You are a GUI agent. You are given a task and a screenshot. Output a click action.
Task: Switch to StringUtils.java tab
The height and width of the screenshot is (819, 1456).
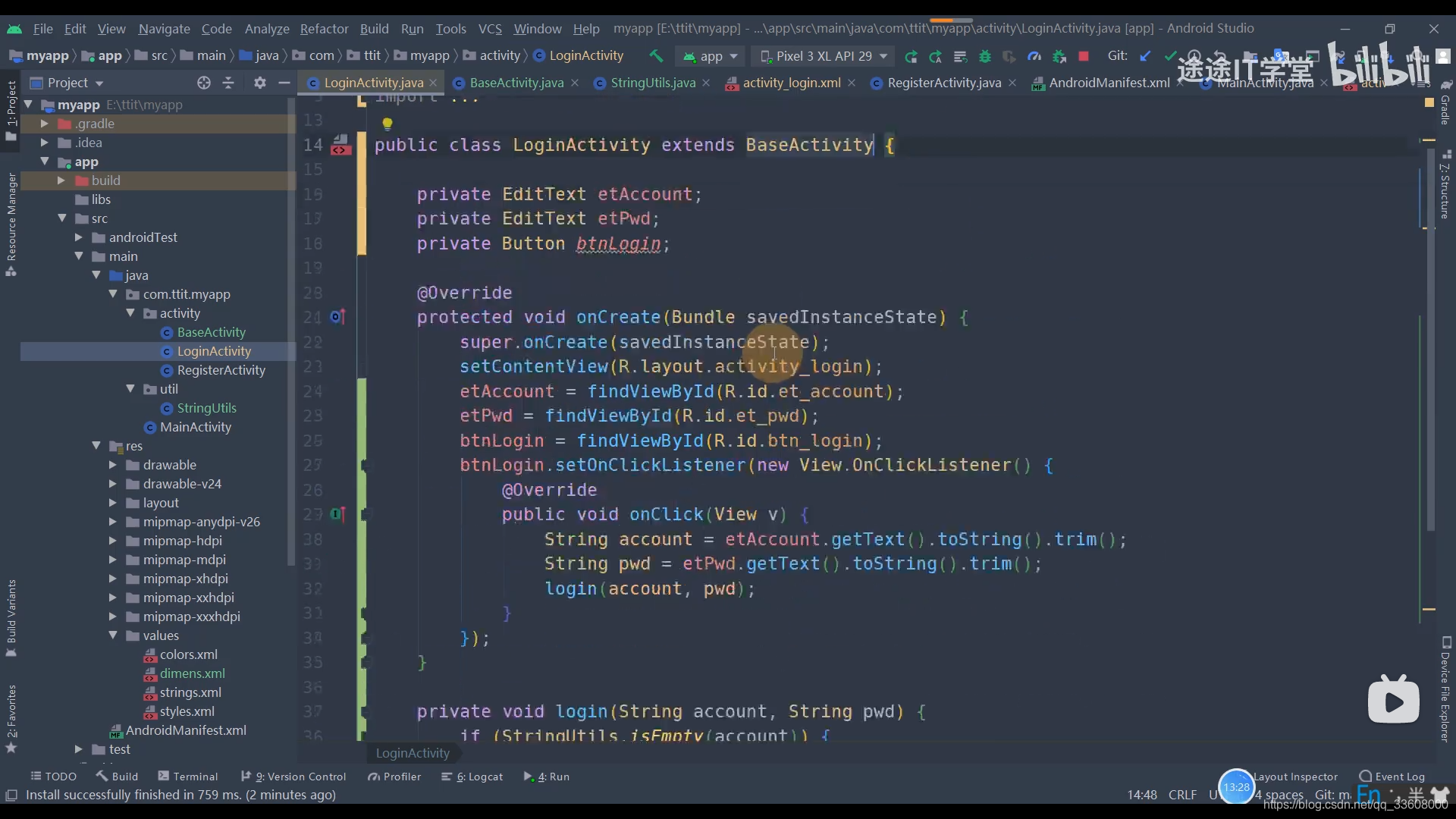click(653, 83)
